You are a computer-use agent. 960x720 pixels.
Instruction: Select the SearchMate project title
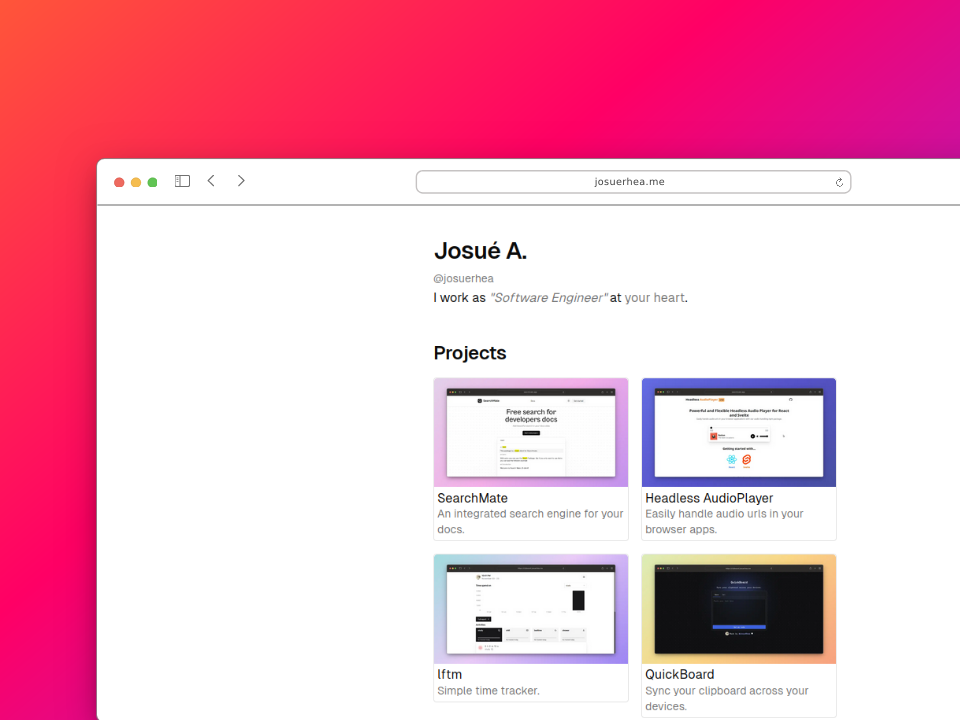(472, 498)
